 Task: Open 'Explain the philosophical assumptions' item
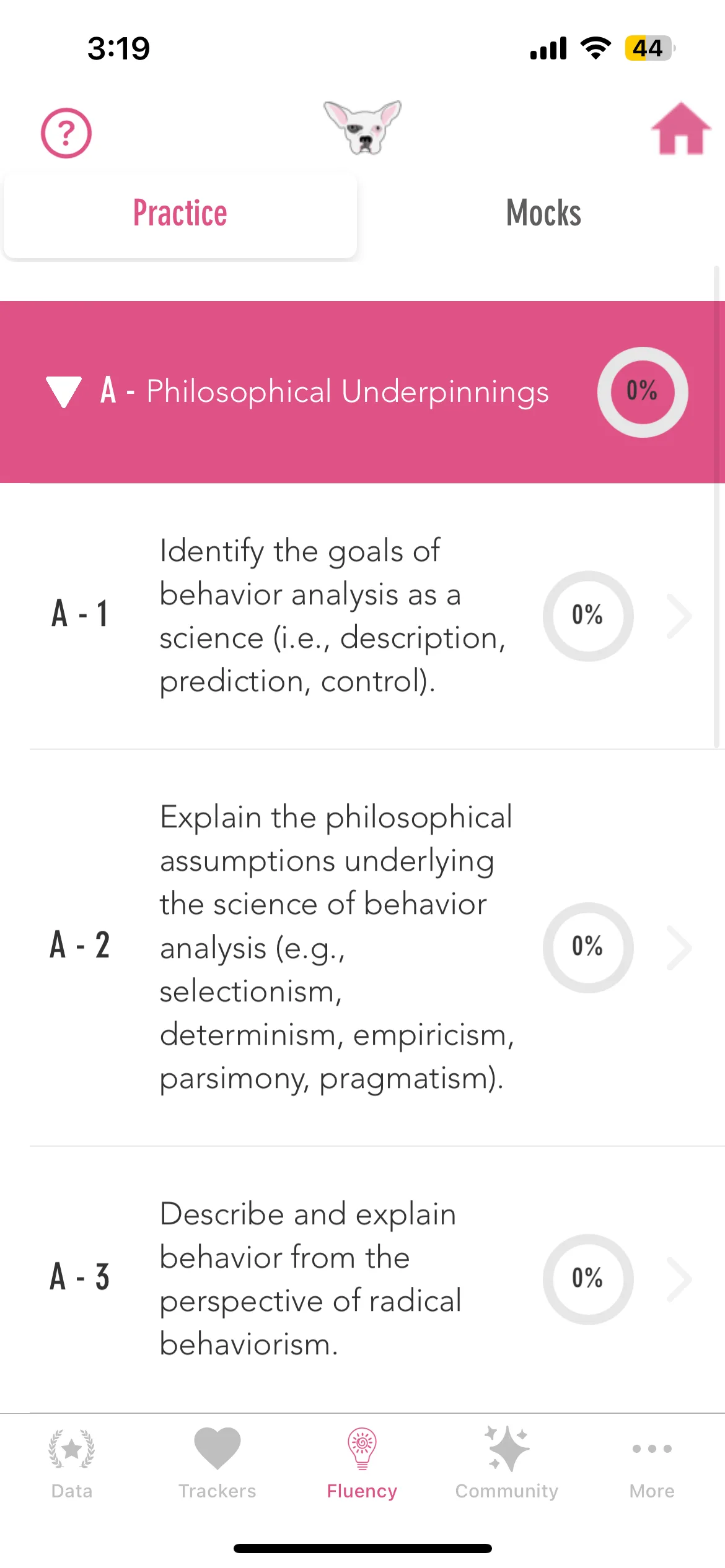click(362, 948)
